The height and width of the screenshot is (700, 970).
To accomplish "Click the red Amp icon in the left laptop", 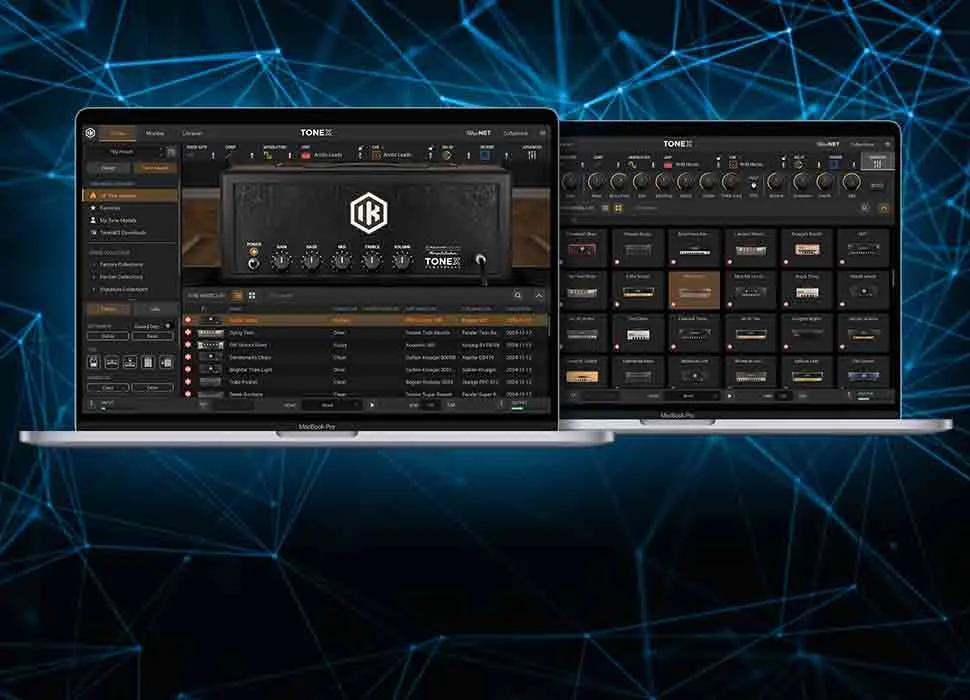I will point(306,155).
